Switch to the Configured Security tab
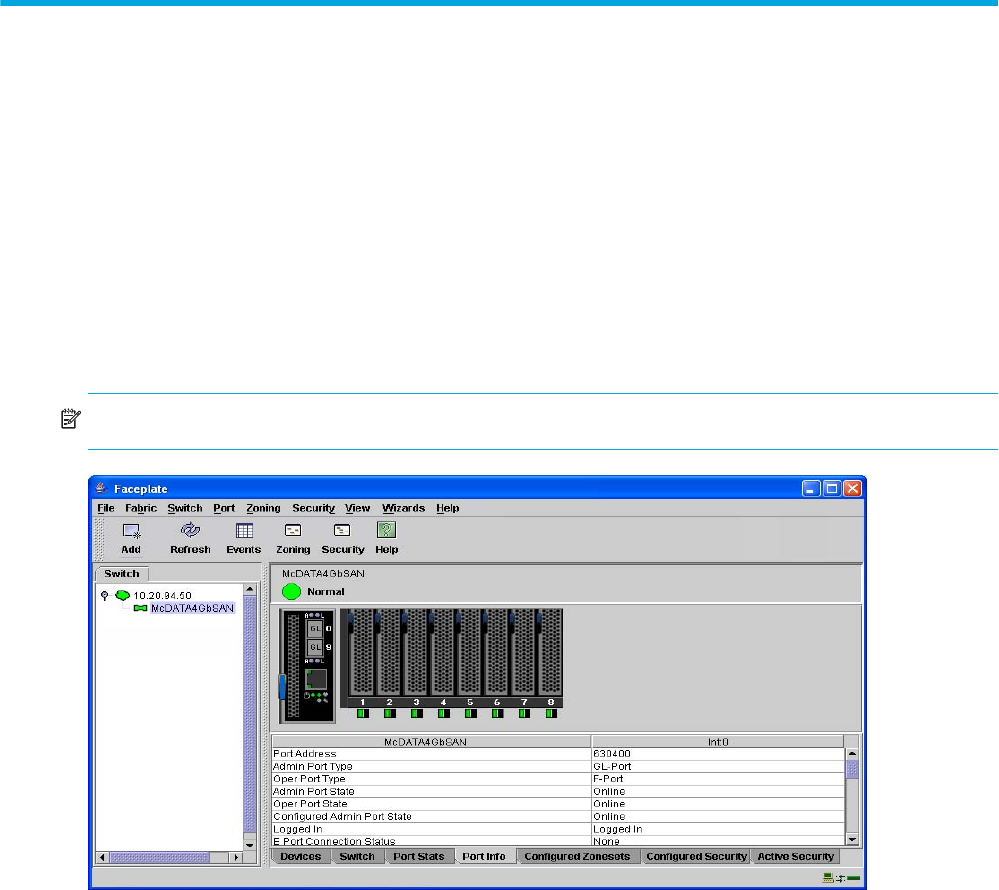Screen dimensions: 999x890 tap(696, 856)
